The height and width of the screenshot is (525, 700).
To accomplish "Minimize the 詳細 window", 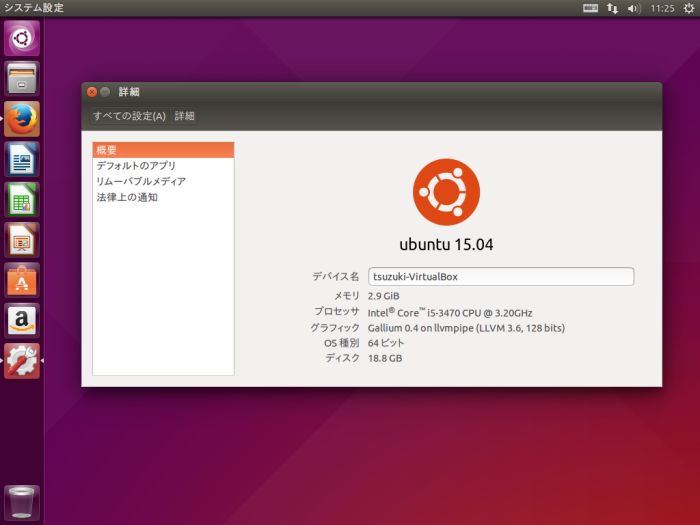I will tap(105, 92).
